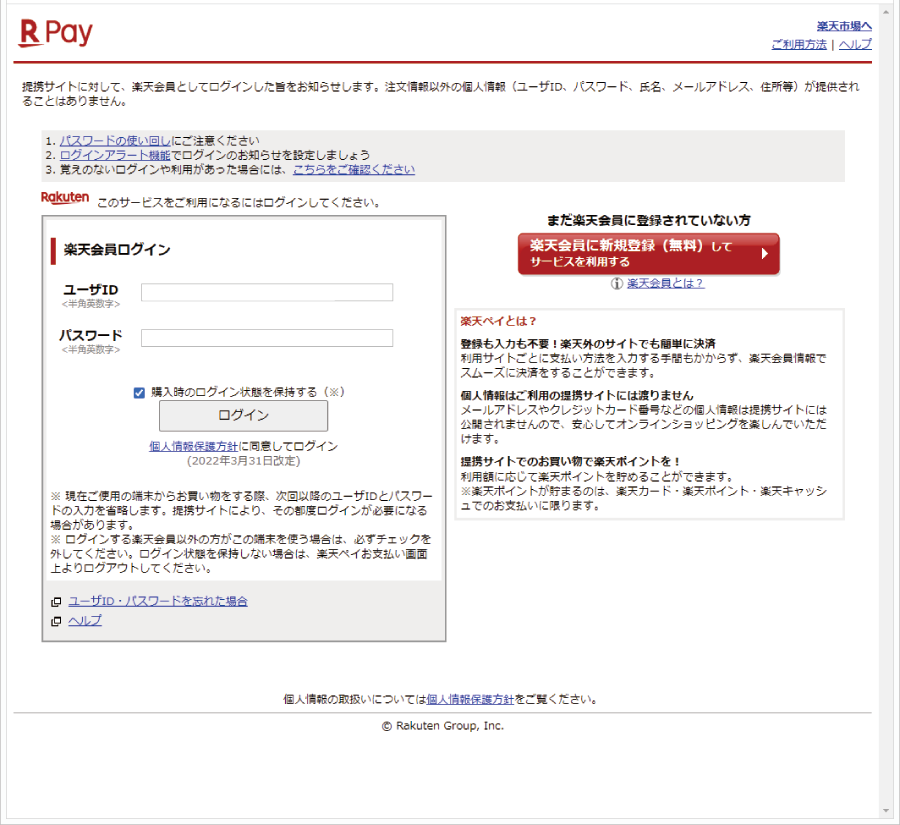Viewport: 900px width, 825px height.
Task: Open the ヘルプ link in top-right header
Action: (855, 44)
